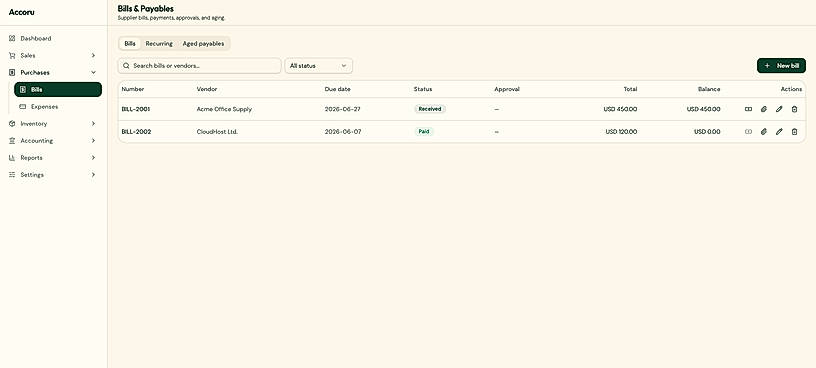The width and height of the screenshot is (816, 368).
Task: Click the record payment icon for BILL-2001
Action: (x=748, y=109)
